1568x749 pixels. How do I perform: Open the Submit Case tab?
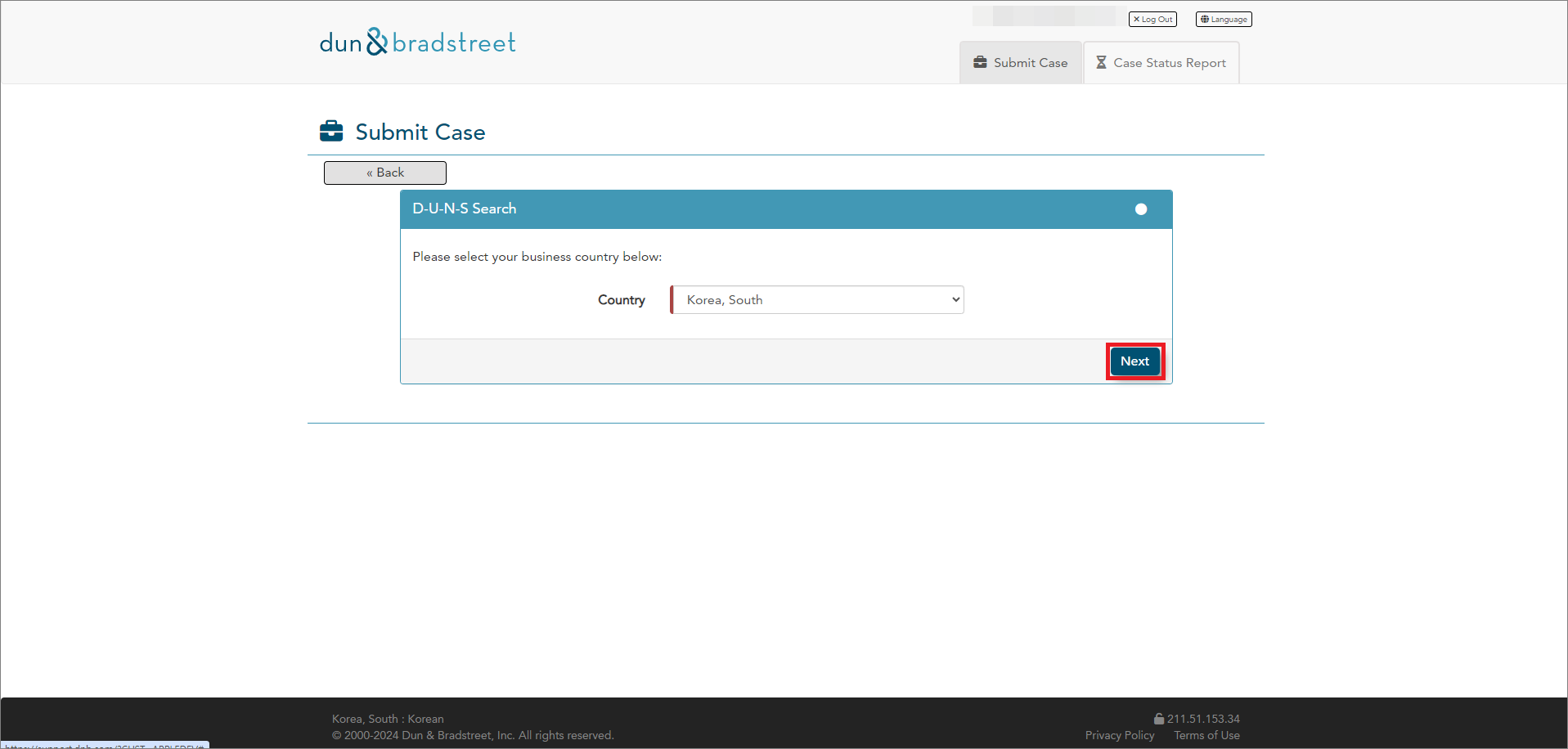[x=1021, y=62]
